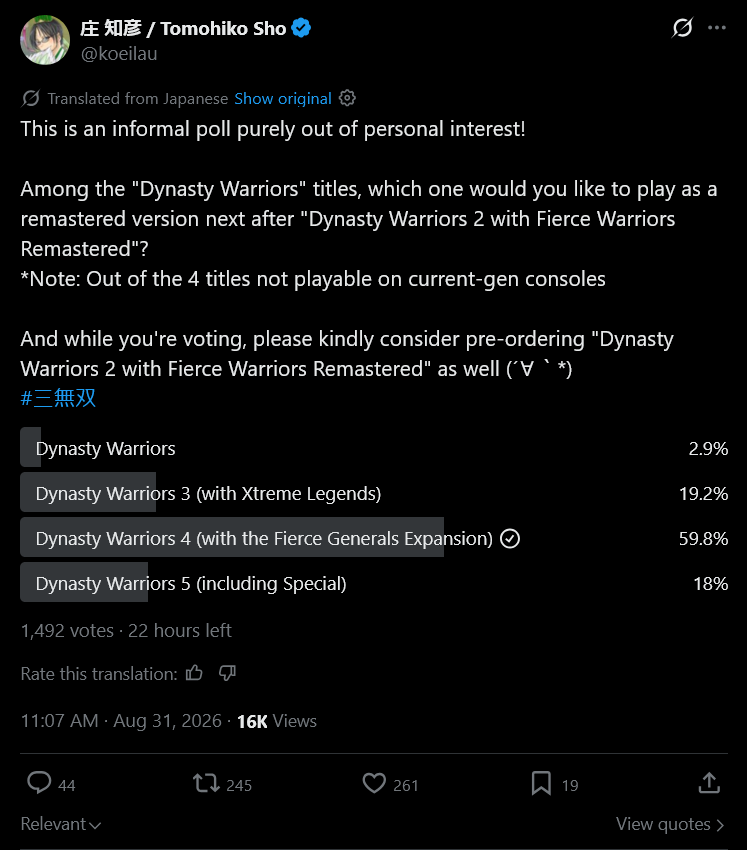Image resolution: width=747 pixels, height=850 pixels.
Task: Open the #三無双 hashtag link
Action: (58, 398)
